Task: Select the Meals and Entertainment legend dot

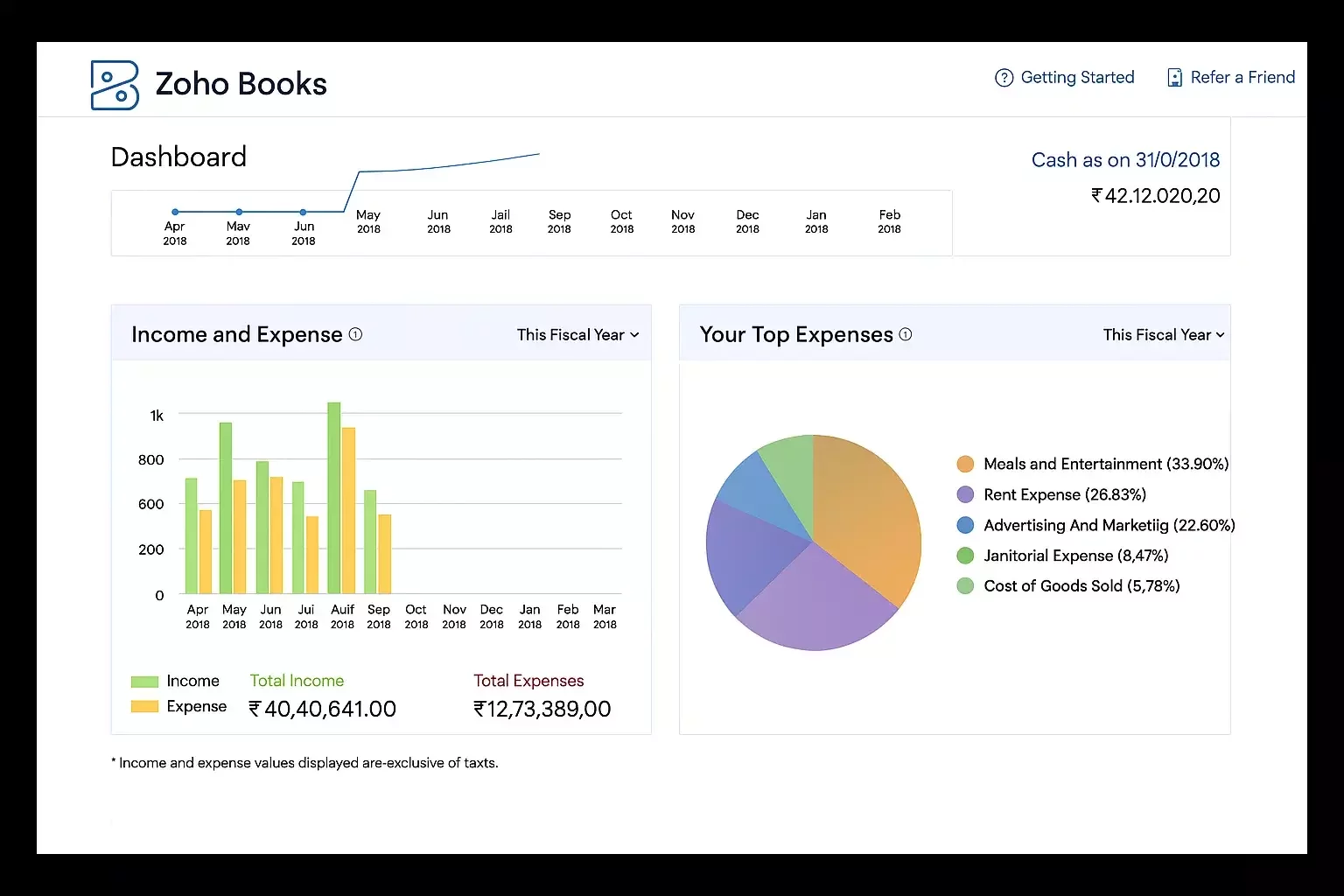Action: (965, 464)
